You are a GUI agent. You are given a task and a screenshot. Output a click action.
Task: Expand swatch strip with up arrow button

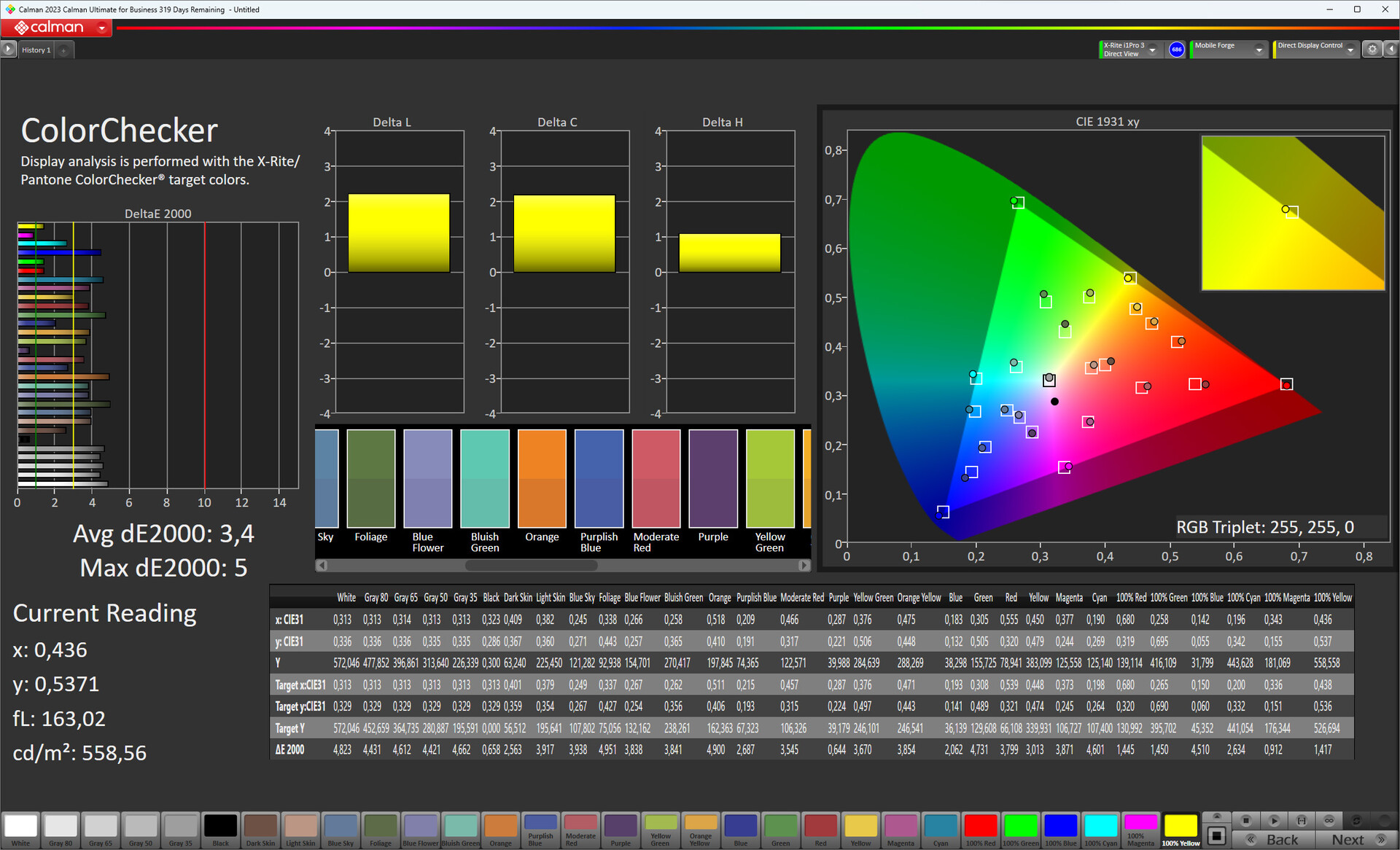(1216, 816)
